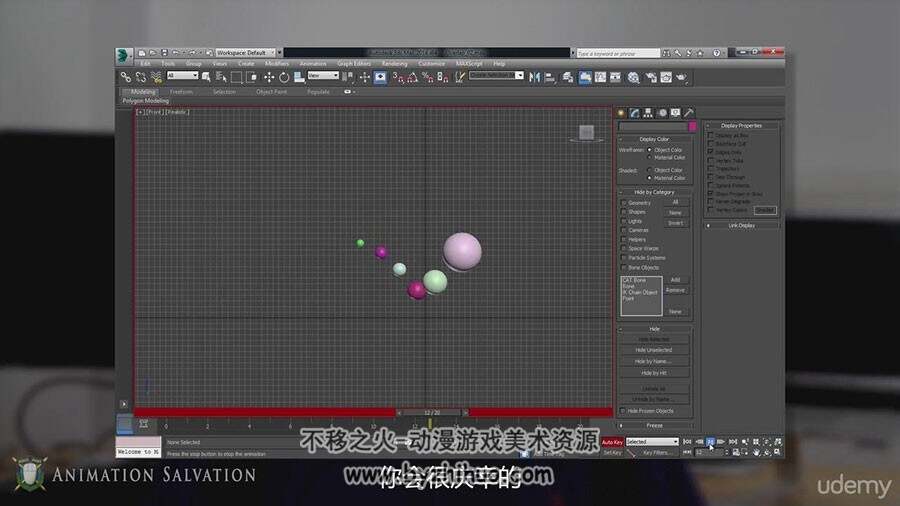Click the Mirror tool icon
The height and width of the screenshot is (506, 900).
pos(534,77)
